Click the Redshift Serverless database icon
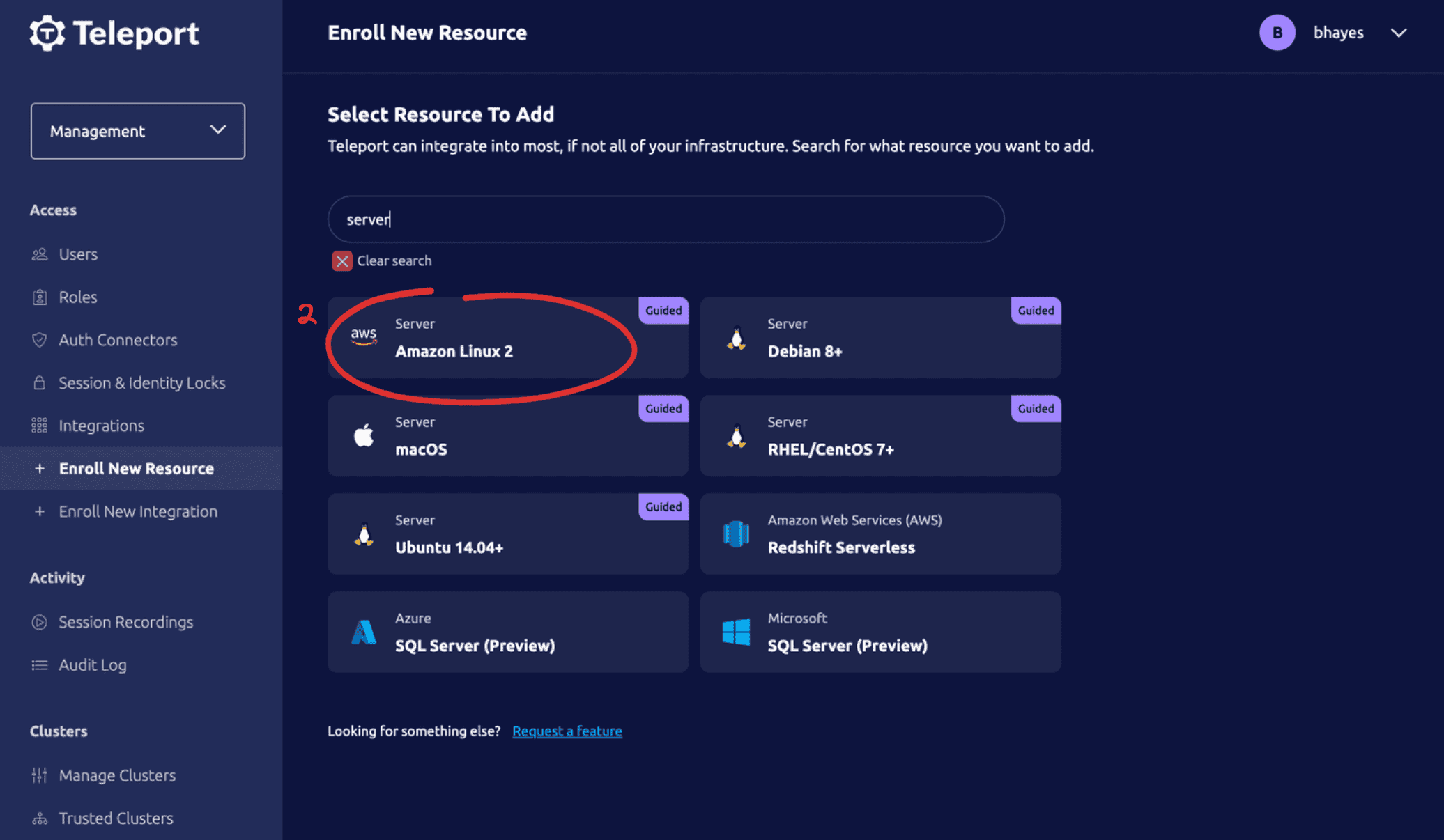1444x840 pixels. click(737, 534)
